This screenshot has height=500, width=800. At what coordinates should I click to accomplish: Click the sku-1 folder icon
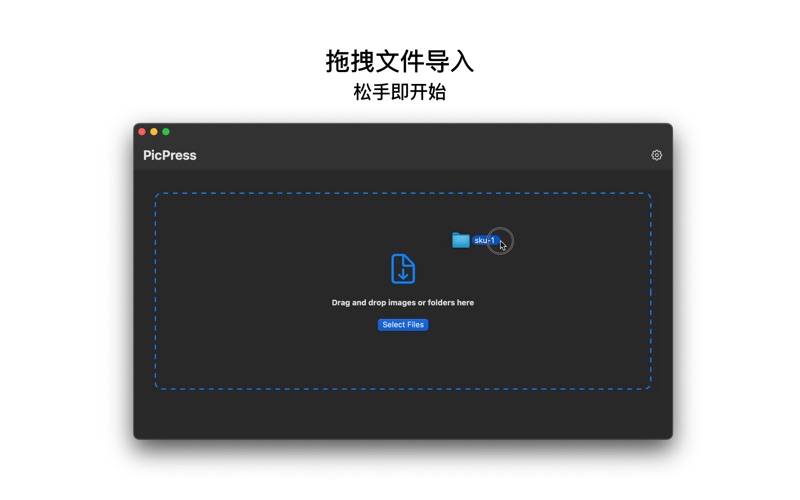461,240
